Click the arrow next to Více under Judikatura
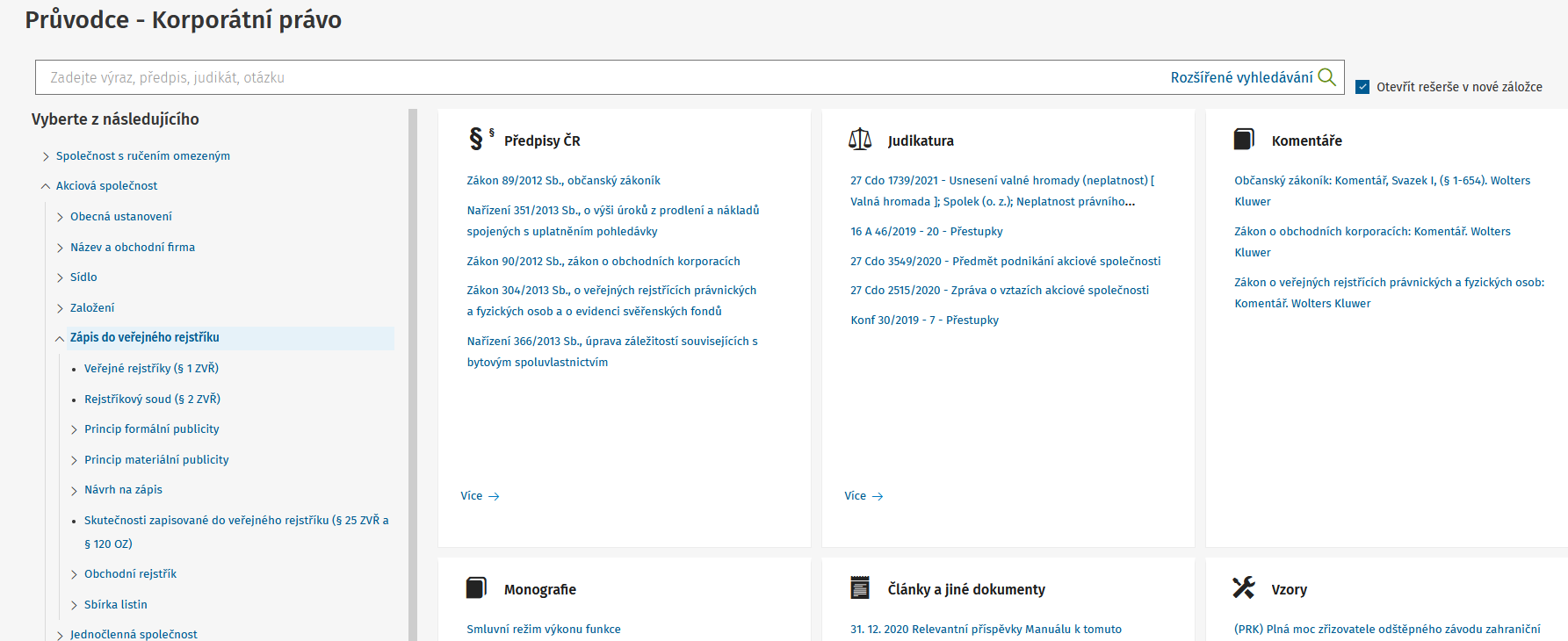Viewport: 1568px width, 641px height. click(878, 496)
